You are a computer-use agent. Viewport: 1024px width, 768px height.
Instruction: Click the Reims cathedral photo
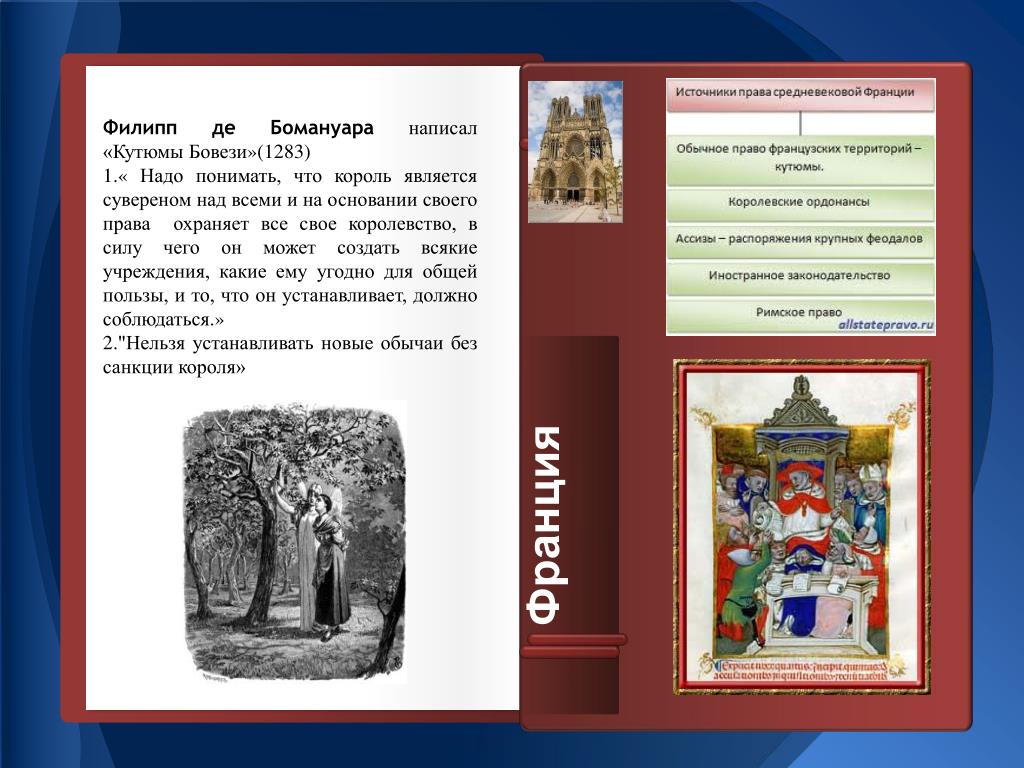(x=575, y=151)
